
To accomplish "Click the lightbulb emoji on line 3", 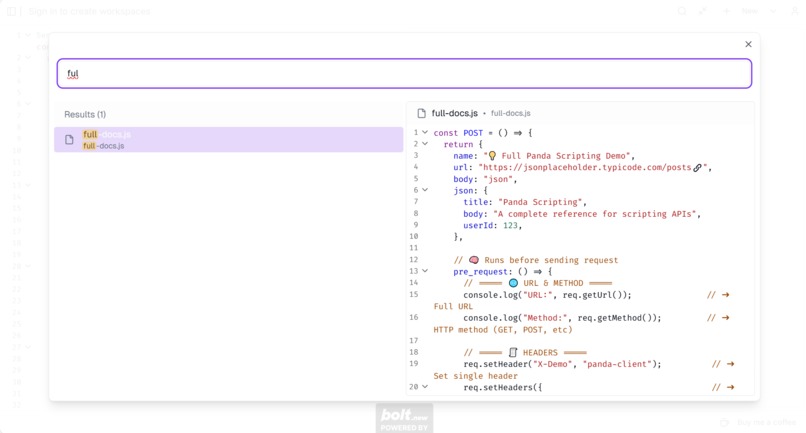I will pos(492,156).
